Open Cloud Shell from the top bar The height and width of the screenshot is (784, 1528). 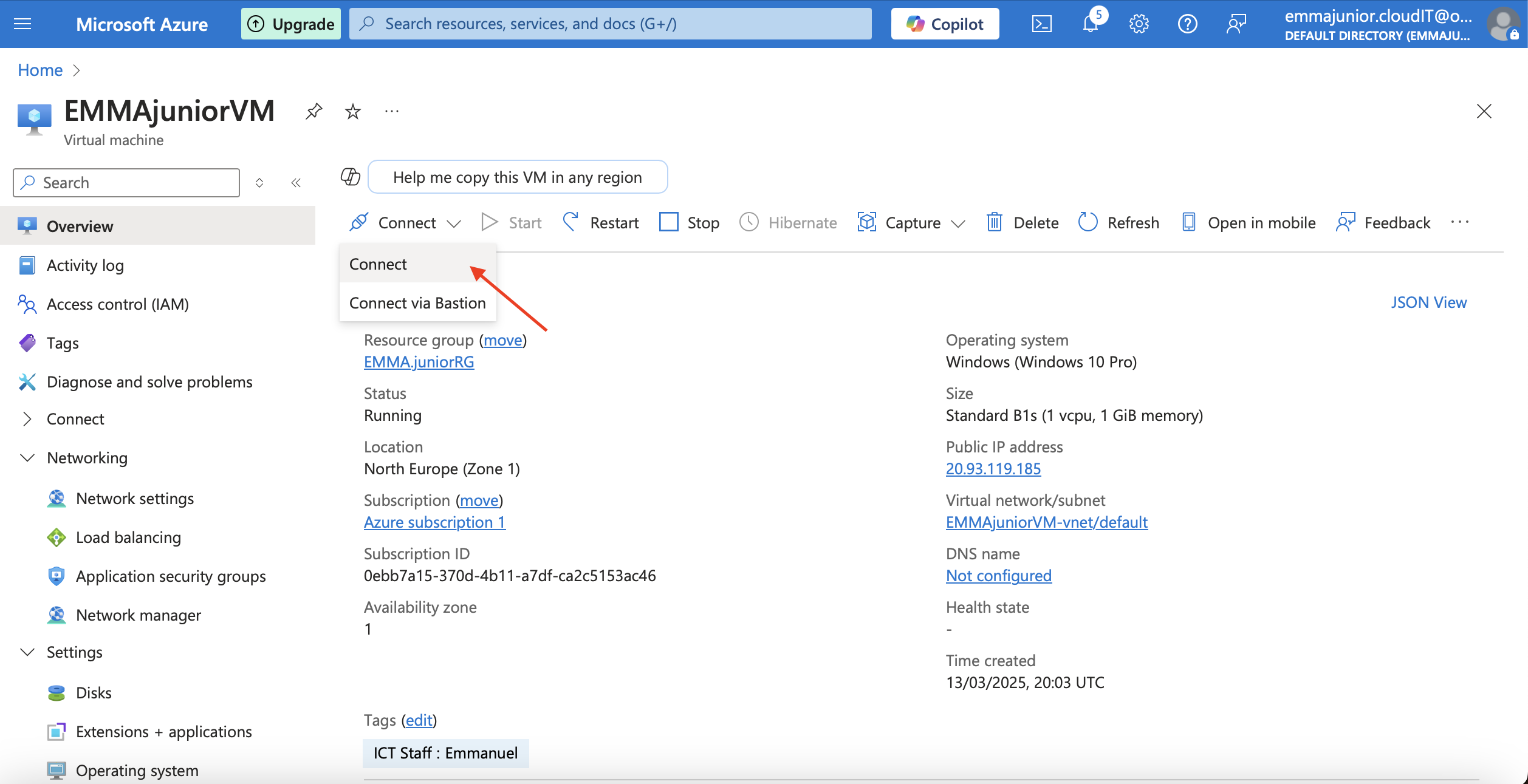point(1042,24)
